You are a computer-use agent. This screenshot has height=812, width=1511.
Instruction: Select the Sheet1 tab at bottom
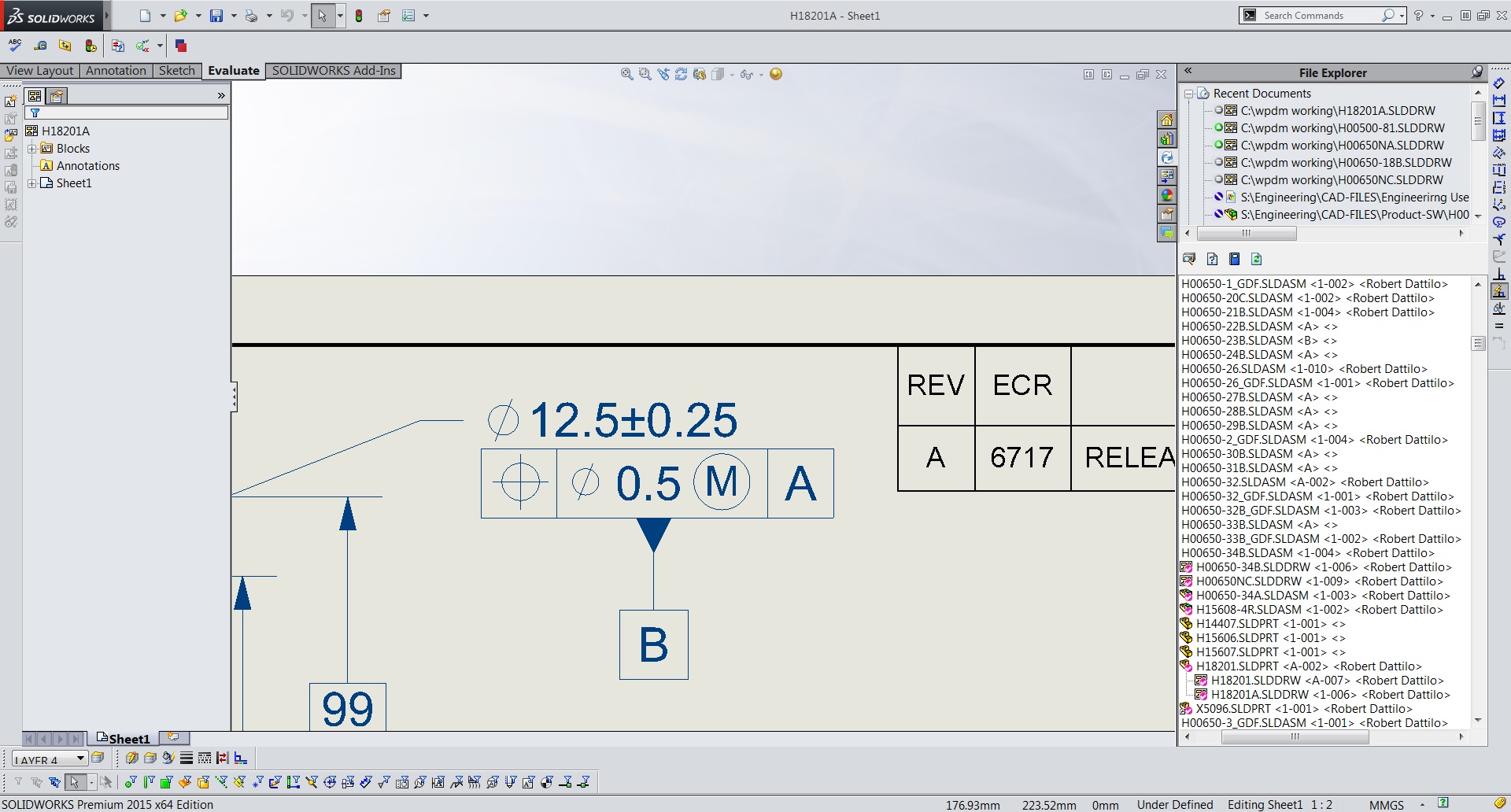coord(124,739)
